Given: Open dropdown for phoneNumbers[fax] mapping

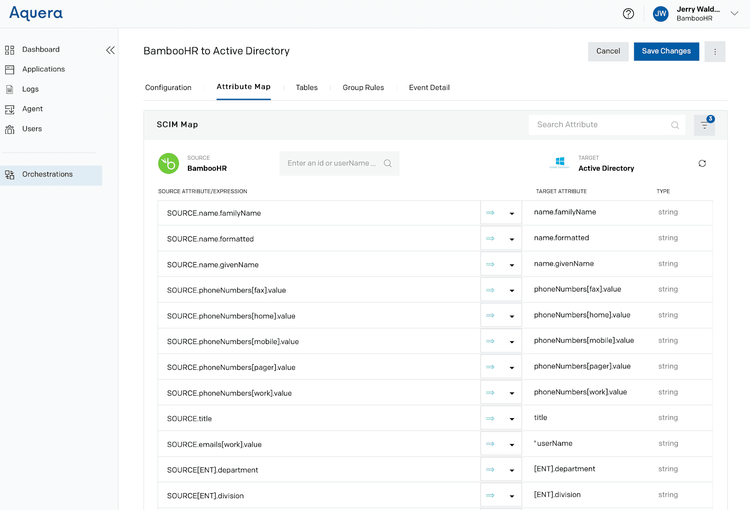Looking at the screenshot, I should (x=511, y=291).
